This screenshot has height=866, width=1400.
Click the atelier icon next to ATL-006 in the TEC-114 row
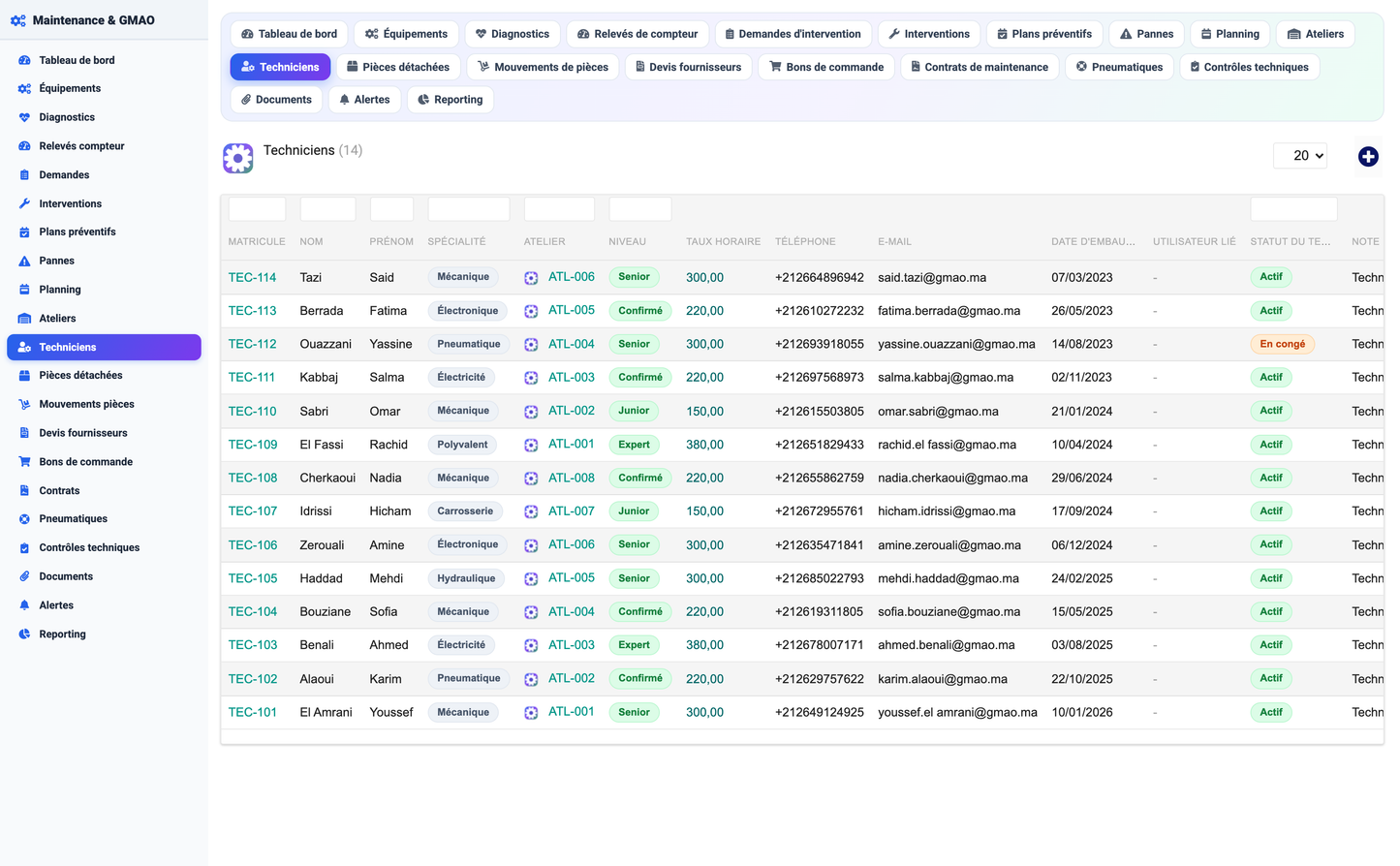531,278
